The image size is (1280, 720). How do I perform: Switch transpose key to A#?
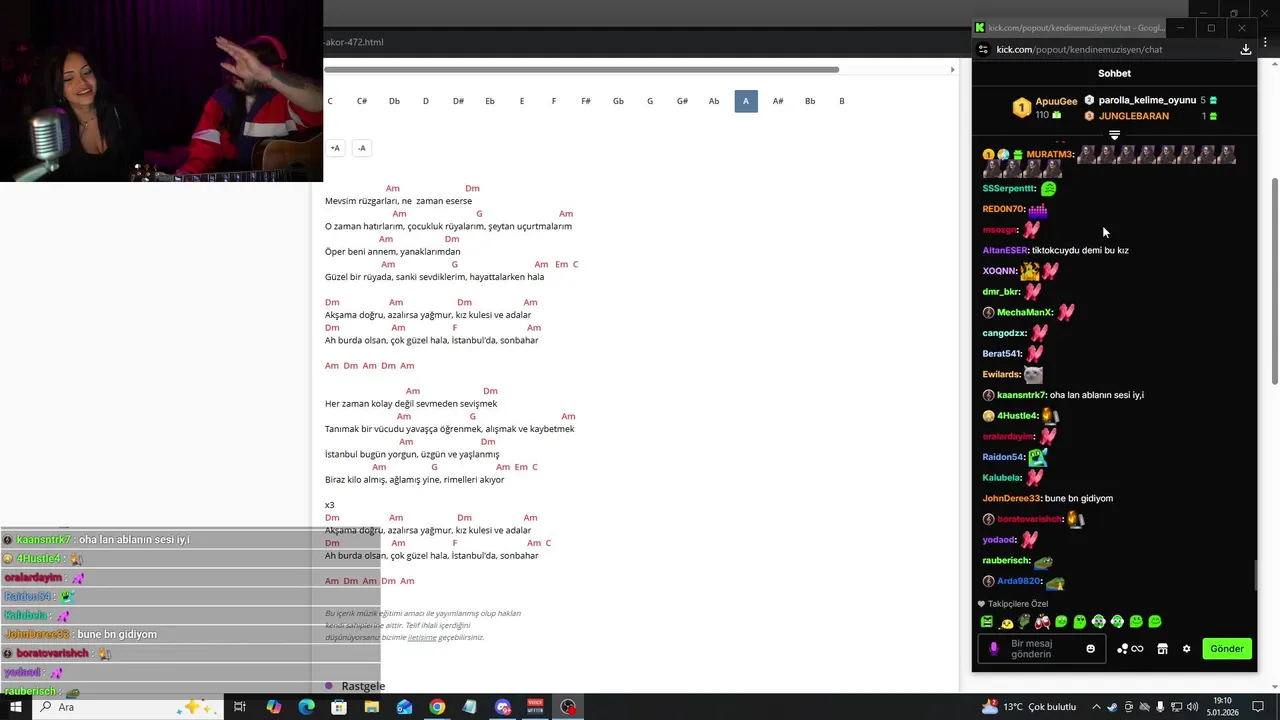pyautogui.click(x=778, y=101)
